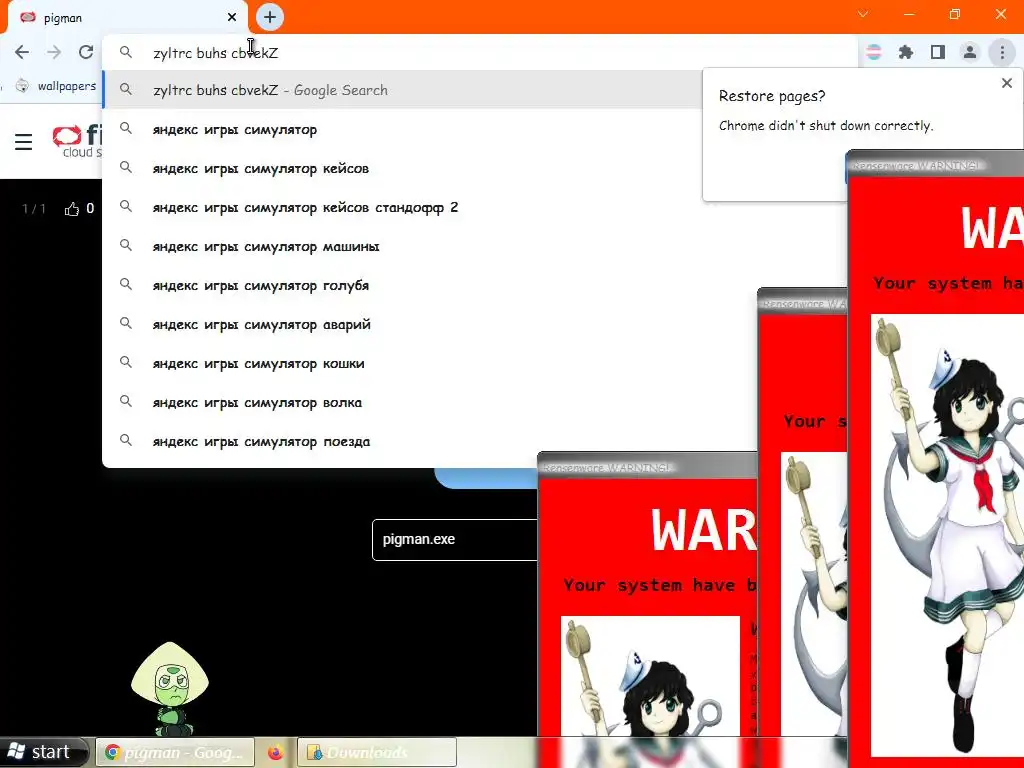Minimize the Chrome window

point(909,14)
